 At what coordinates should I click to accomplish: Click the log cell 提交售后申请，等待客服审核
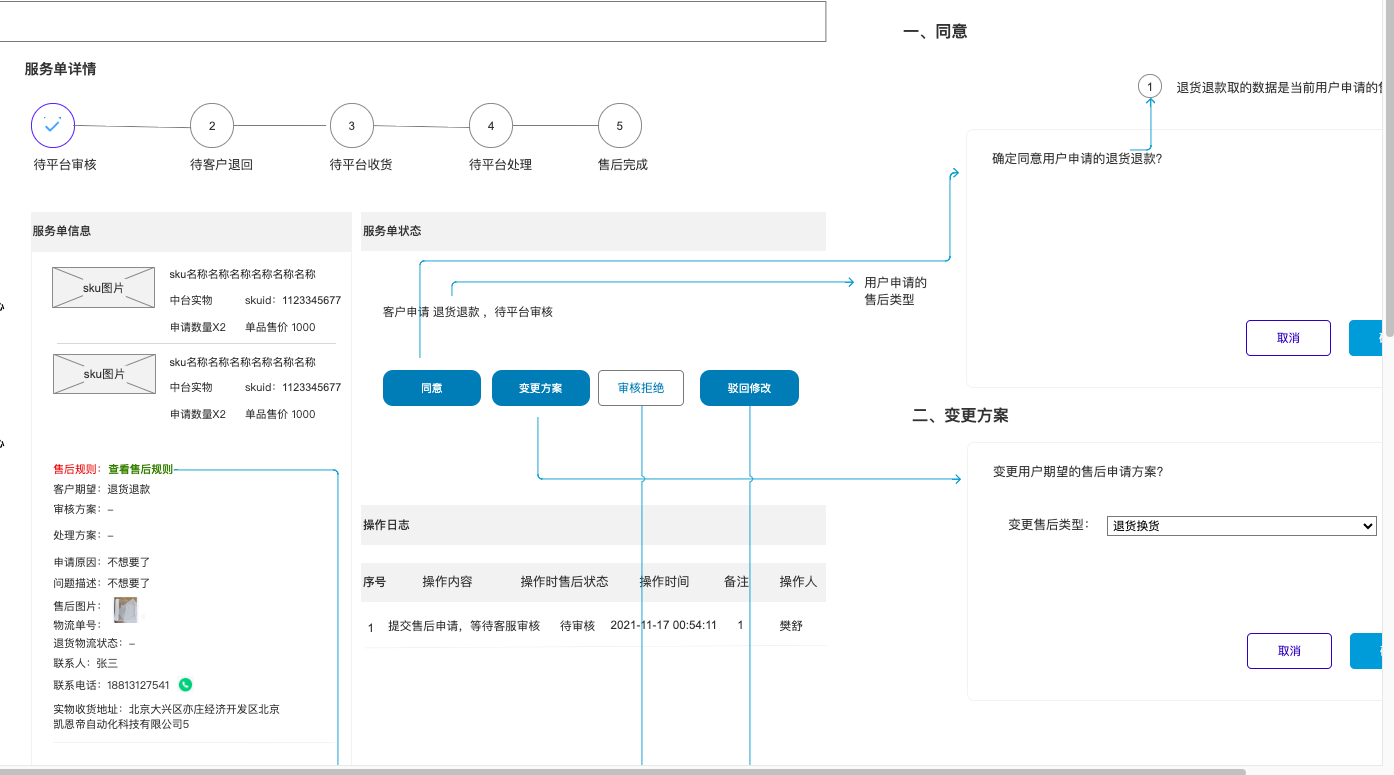pos(464,626)
